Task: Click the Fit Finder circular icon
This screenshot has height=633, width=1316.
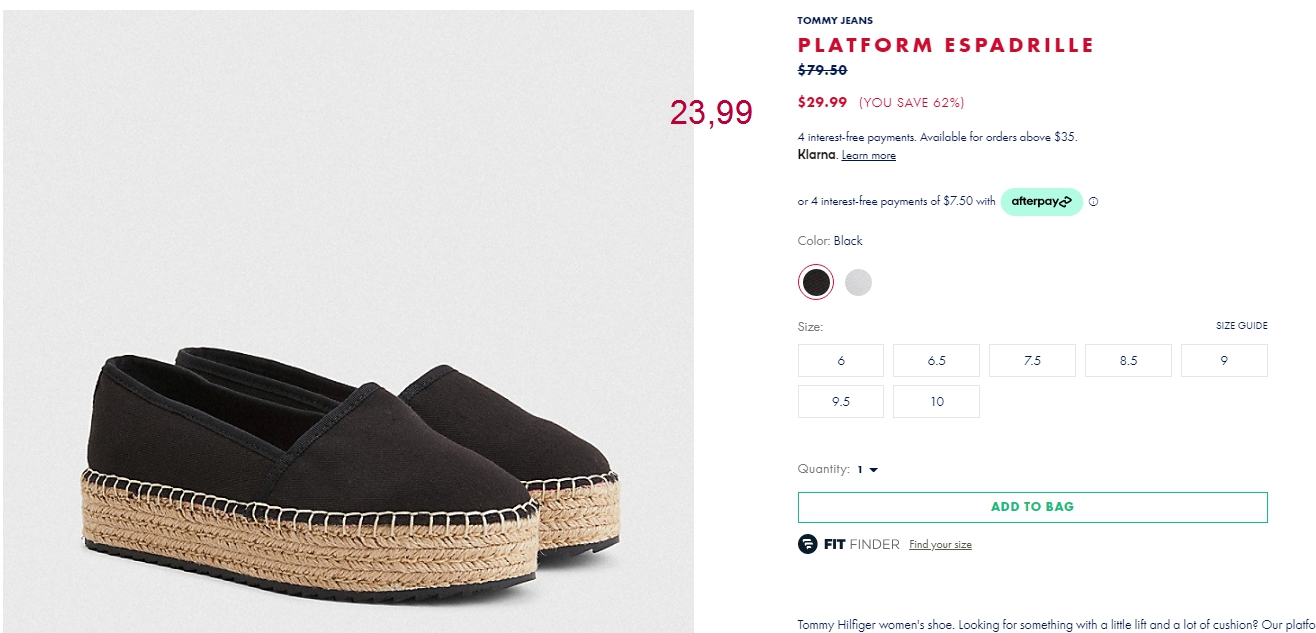Action: (807, 544)
